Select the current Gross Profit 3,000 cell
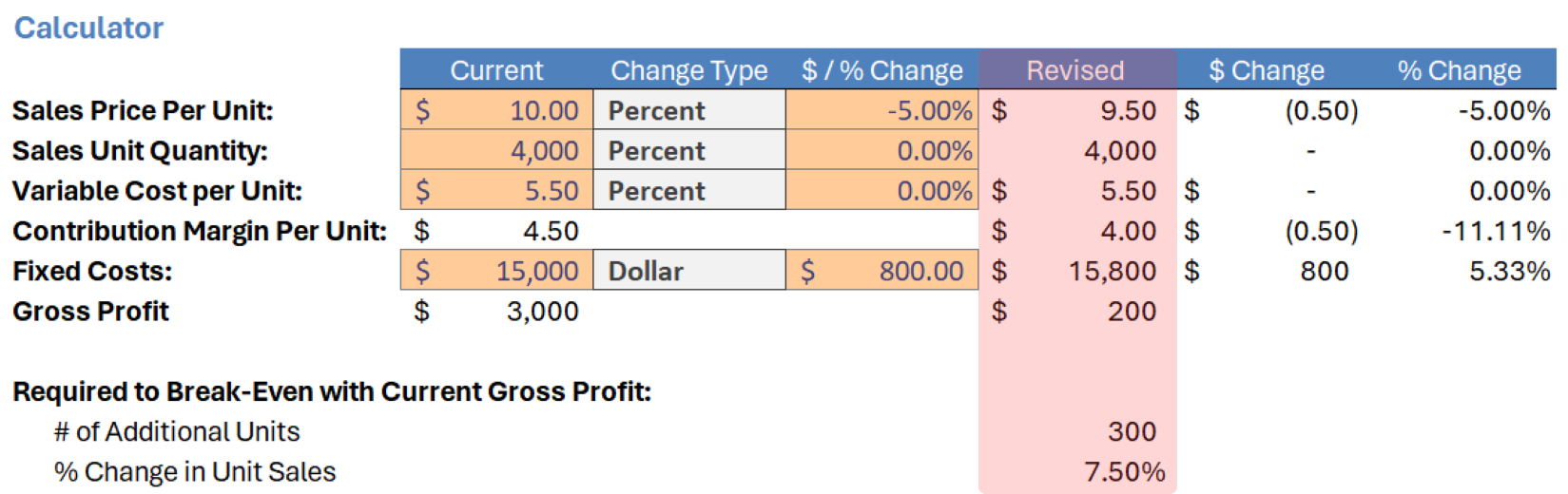This screenshot has width=1568, height=494. (496, 311)
